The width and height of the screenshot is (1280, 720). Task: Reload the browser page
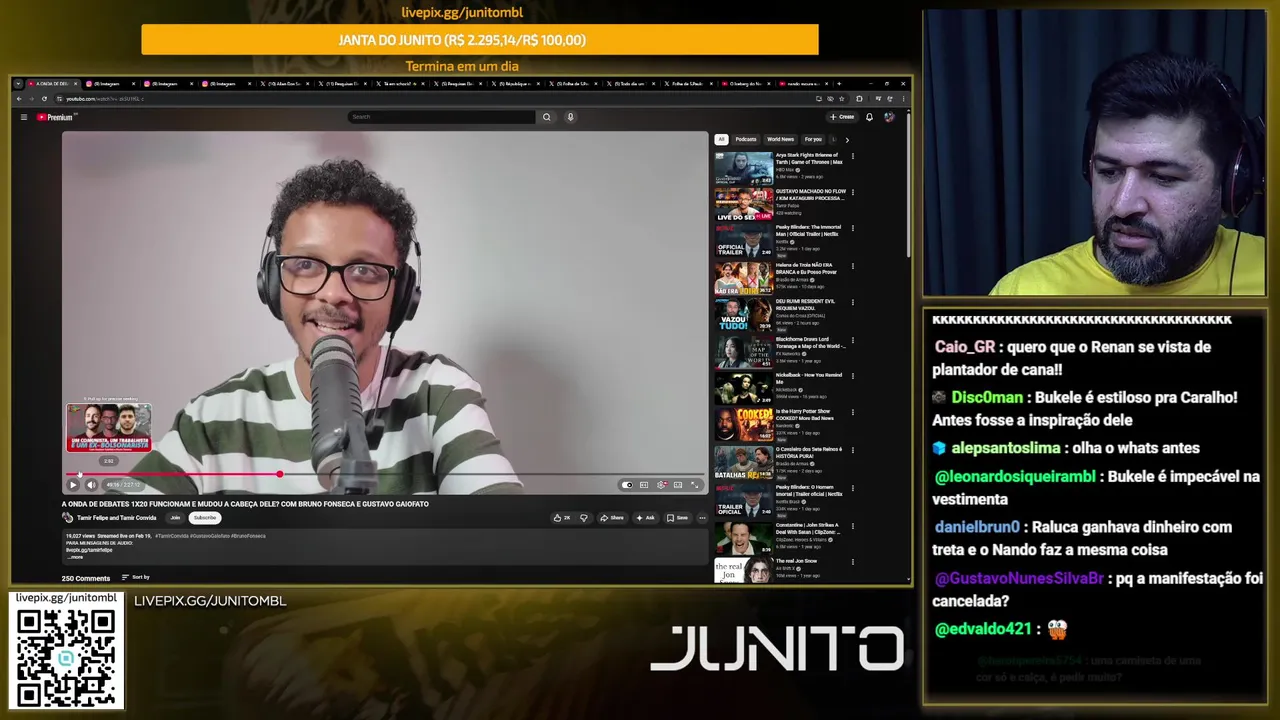tap(44, 99)
